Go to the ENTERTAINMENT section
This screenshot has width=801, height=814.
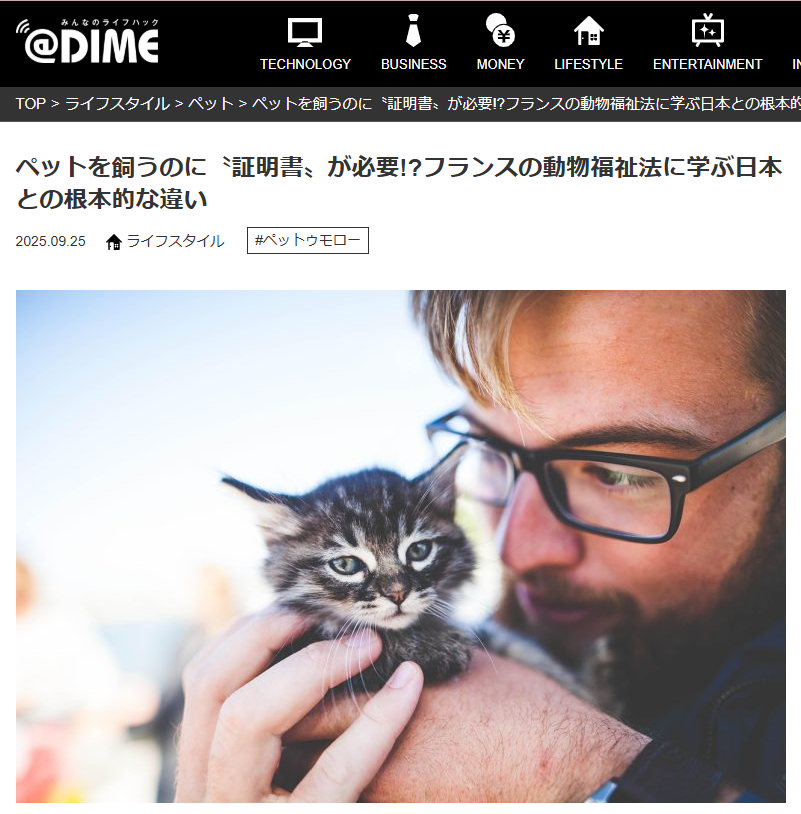[x=708, y=64]
